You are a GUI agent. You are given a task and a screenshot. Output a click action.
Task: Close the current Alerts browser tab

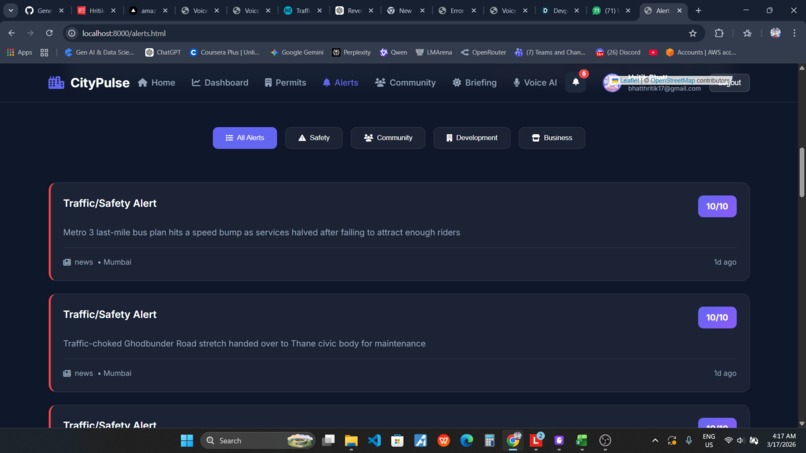[x=679, y=10]
